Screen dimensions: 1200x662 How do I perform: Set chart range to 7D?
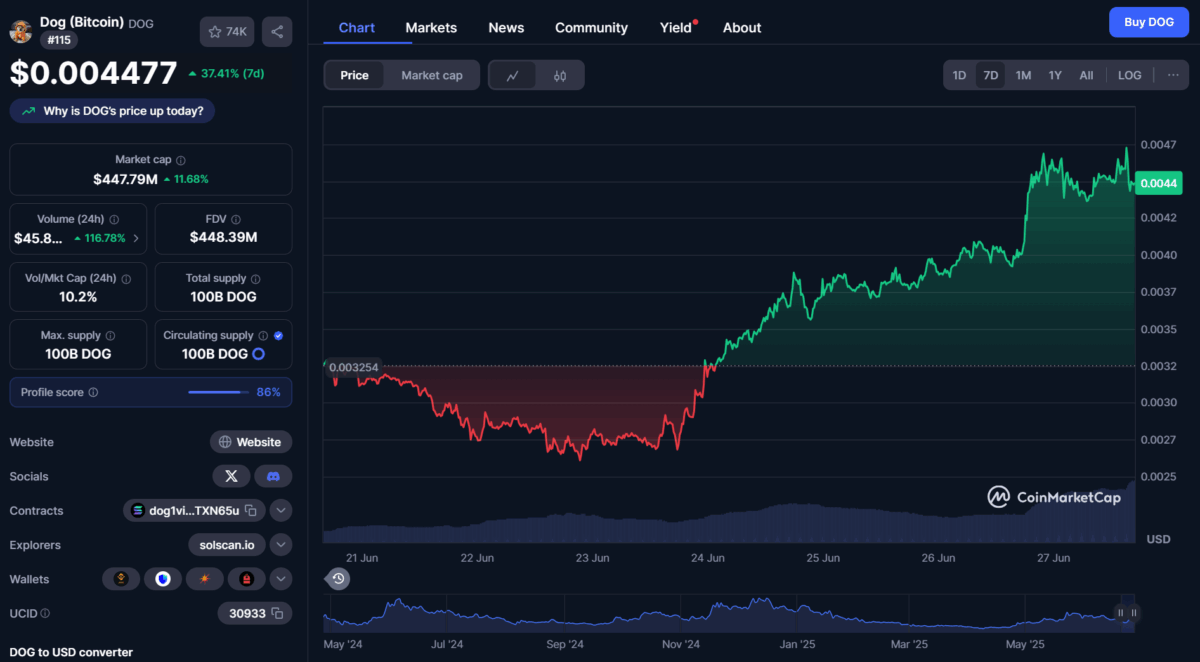tap(991, 75)
